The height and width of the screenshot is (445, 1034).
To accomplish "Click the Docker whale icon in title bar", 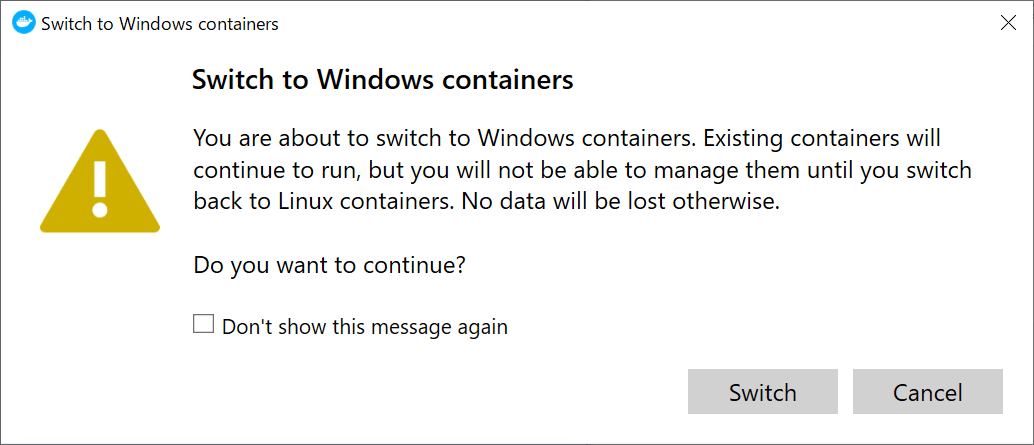I will pos(23,23).
